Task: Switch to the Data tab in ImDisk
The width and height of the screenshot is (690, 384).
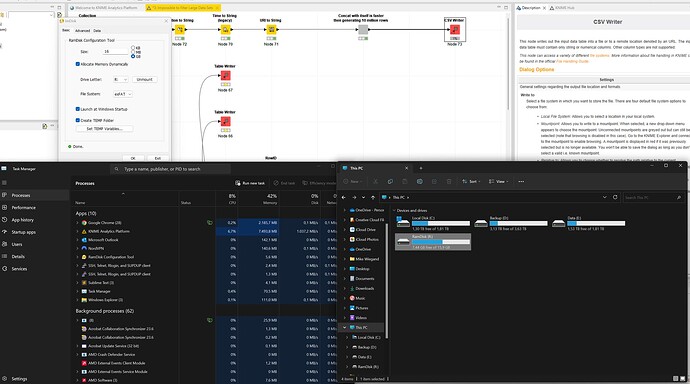Action: (97, 31)
